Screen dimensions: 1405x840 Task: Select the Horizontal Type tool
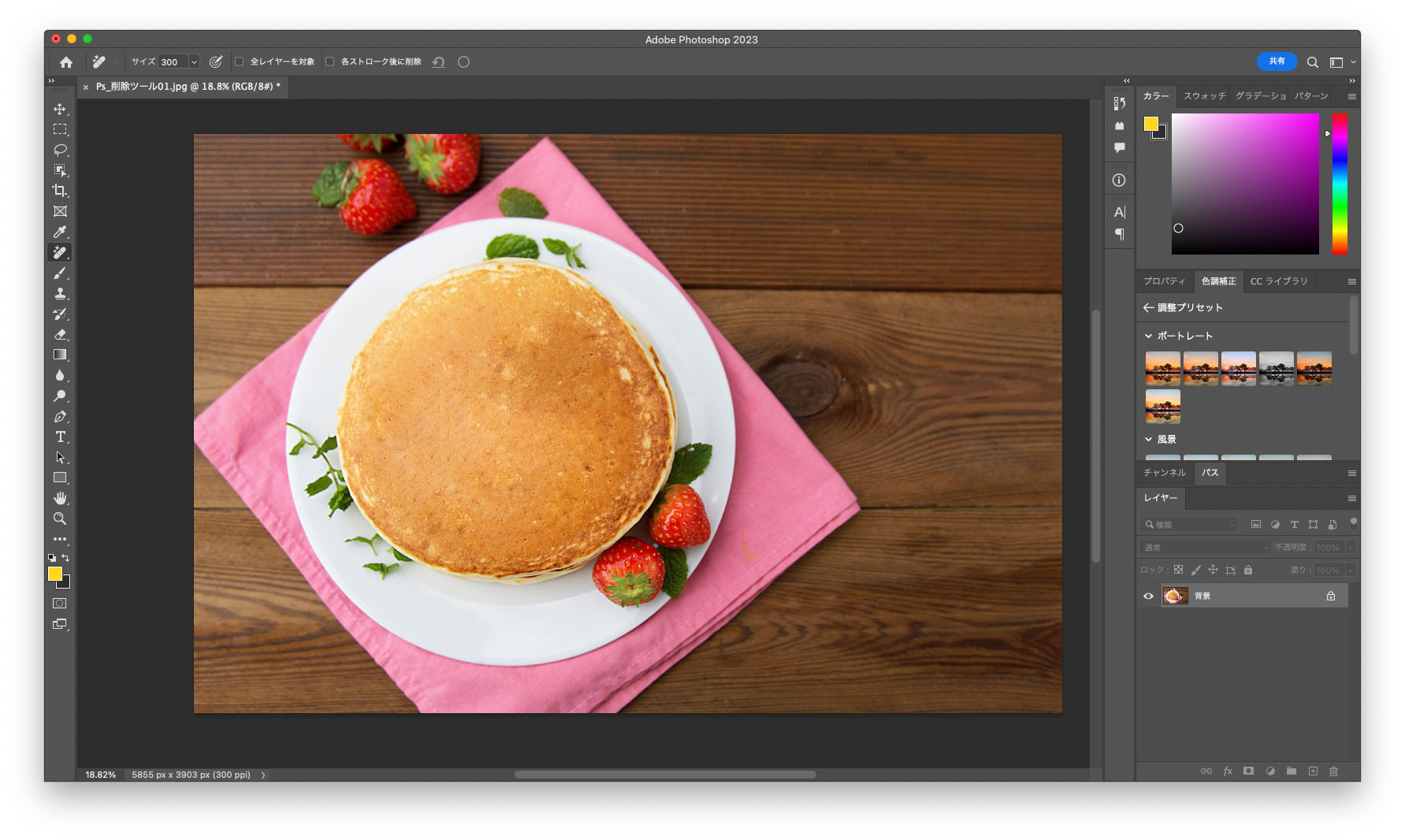pyautogui.click(x=60, y=437)
